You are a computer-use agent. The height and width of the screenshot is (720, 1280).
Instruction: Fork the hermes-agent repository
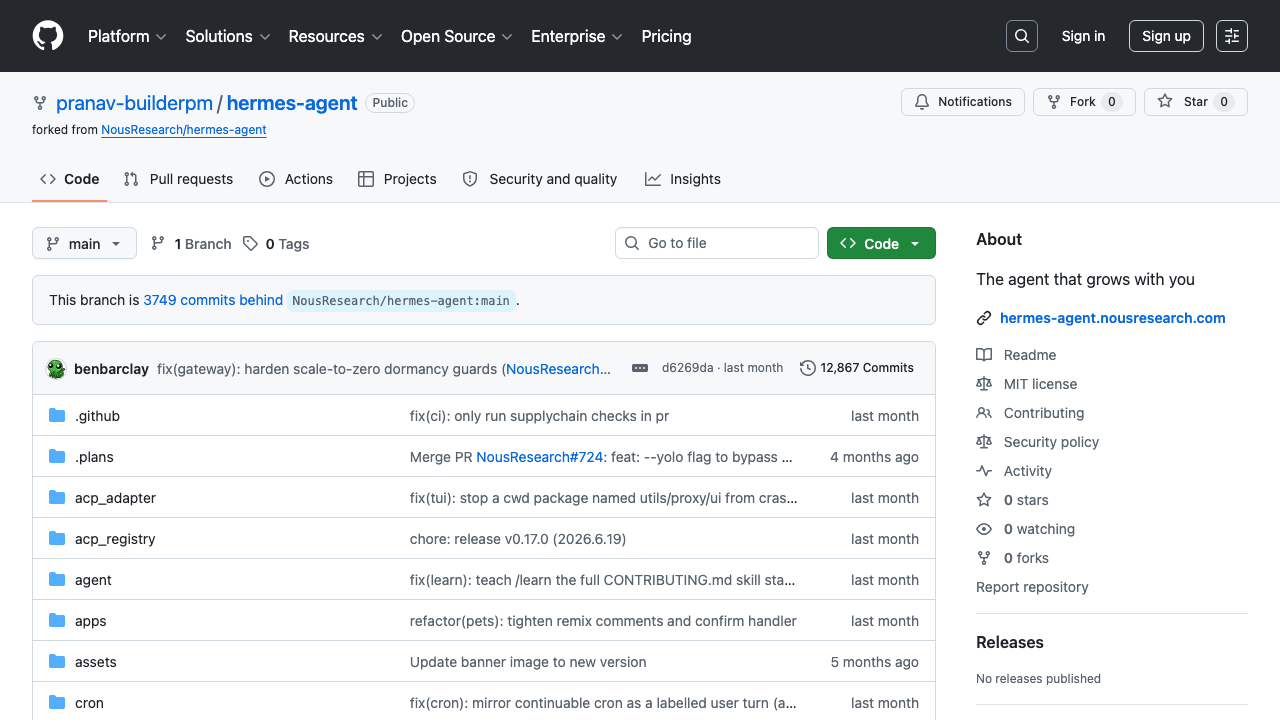(1084, 102)
